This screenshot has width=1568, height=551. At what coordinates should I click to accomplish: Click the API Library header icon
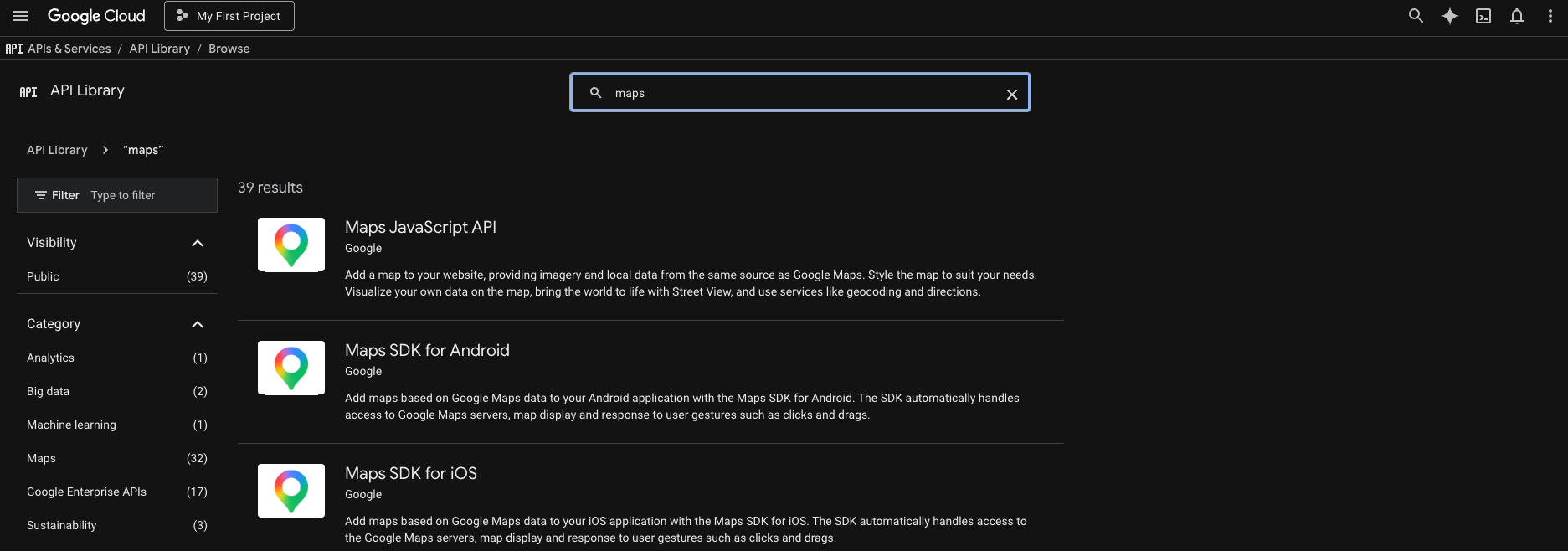point(28,92)
